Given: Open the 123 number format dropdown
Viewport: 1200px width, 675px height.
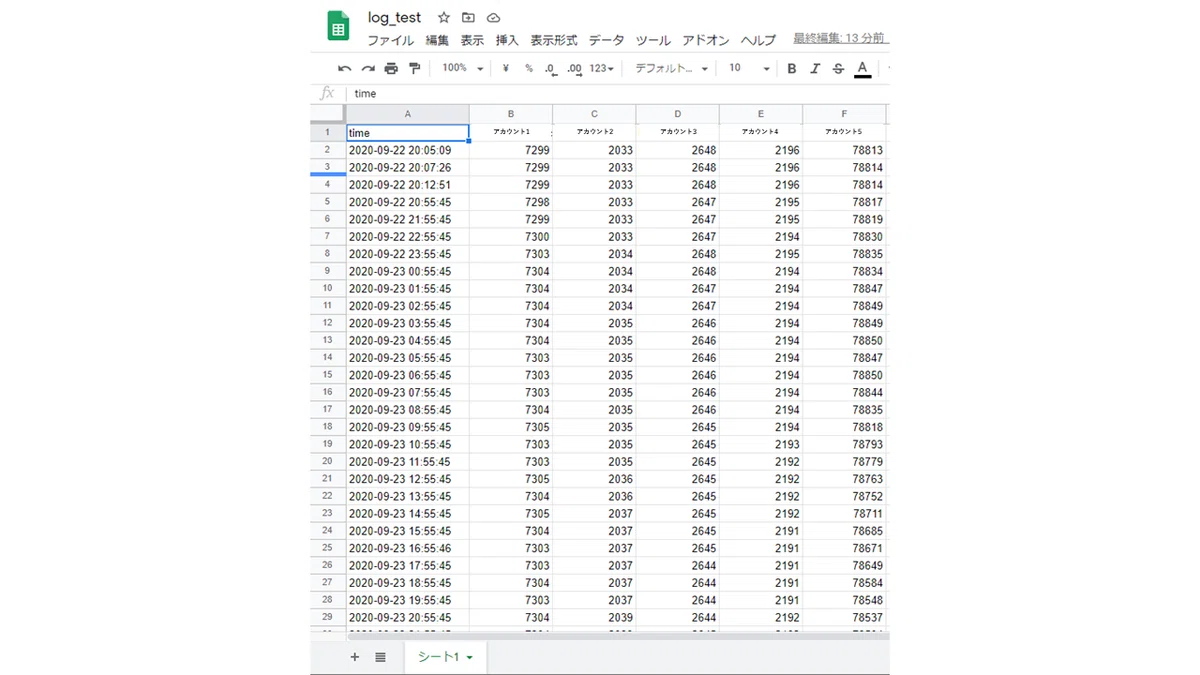Looking at the screenshot, I should click(x=602, y=68).
